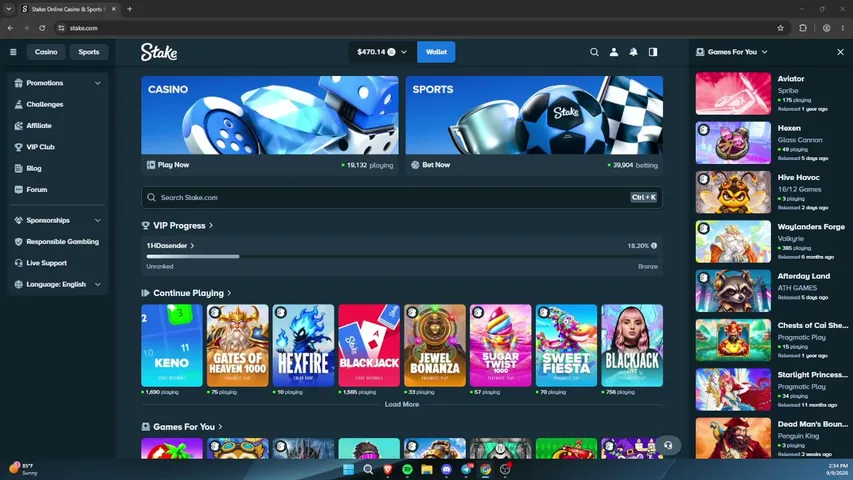The width and height of the screenshot is (853, 480).
Task: Click Play Now under Casino banner
Action: [x=168, y=165]
